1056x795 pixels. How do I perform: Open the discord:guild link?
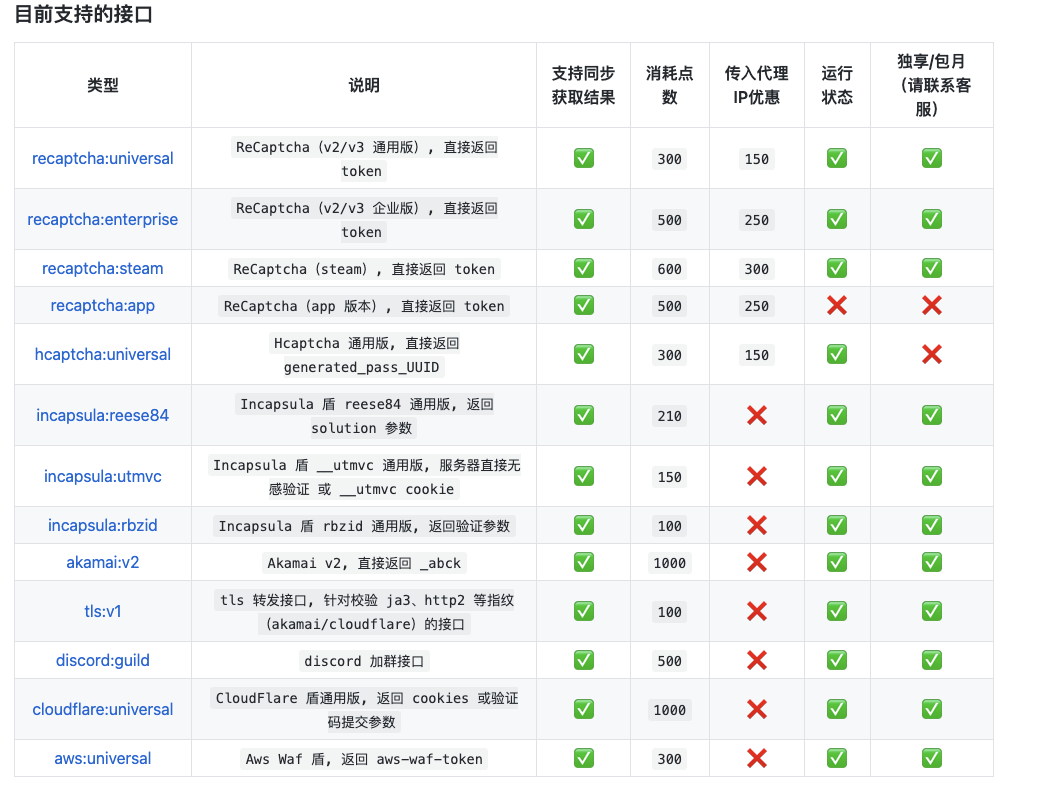tap(102, 660)
